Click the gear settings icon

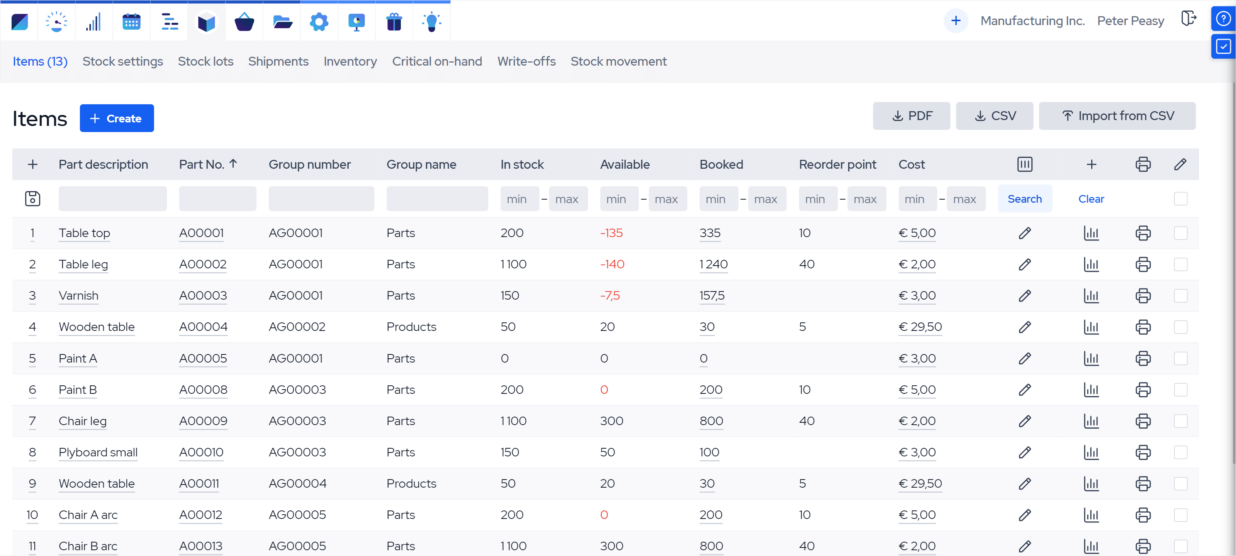(x=319, y=21)
